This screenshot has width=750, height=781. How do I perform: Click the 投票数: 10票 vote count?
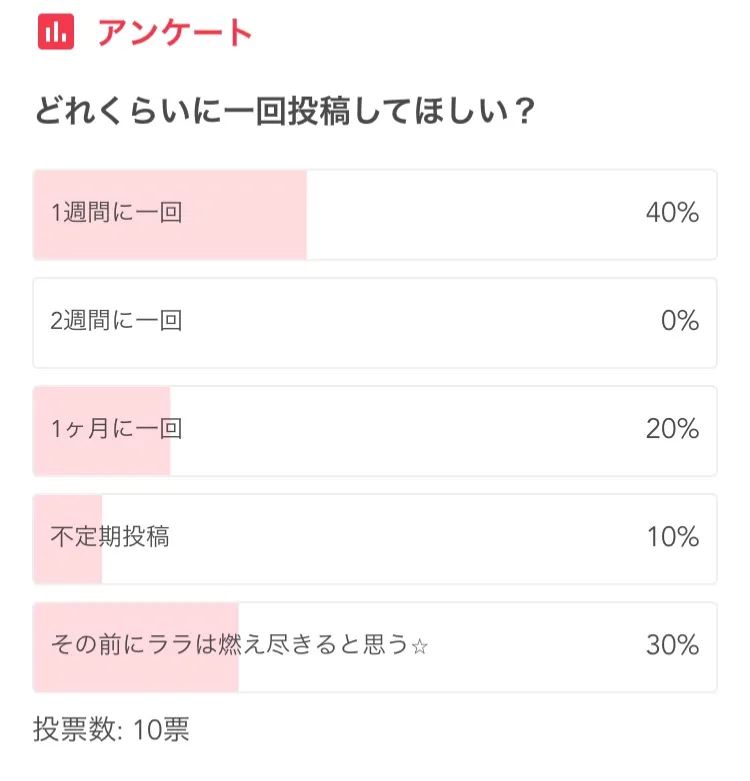pos(111,729)
